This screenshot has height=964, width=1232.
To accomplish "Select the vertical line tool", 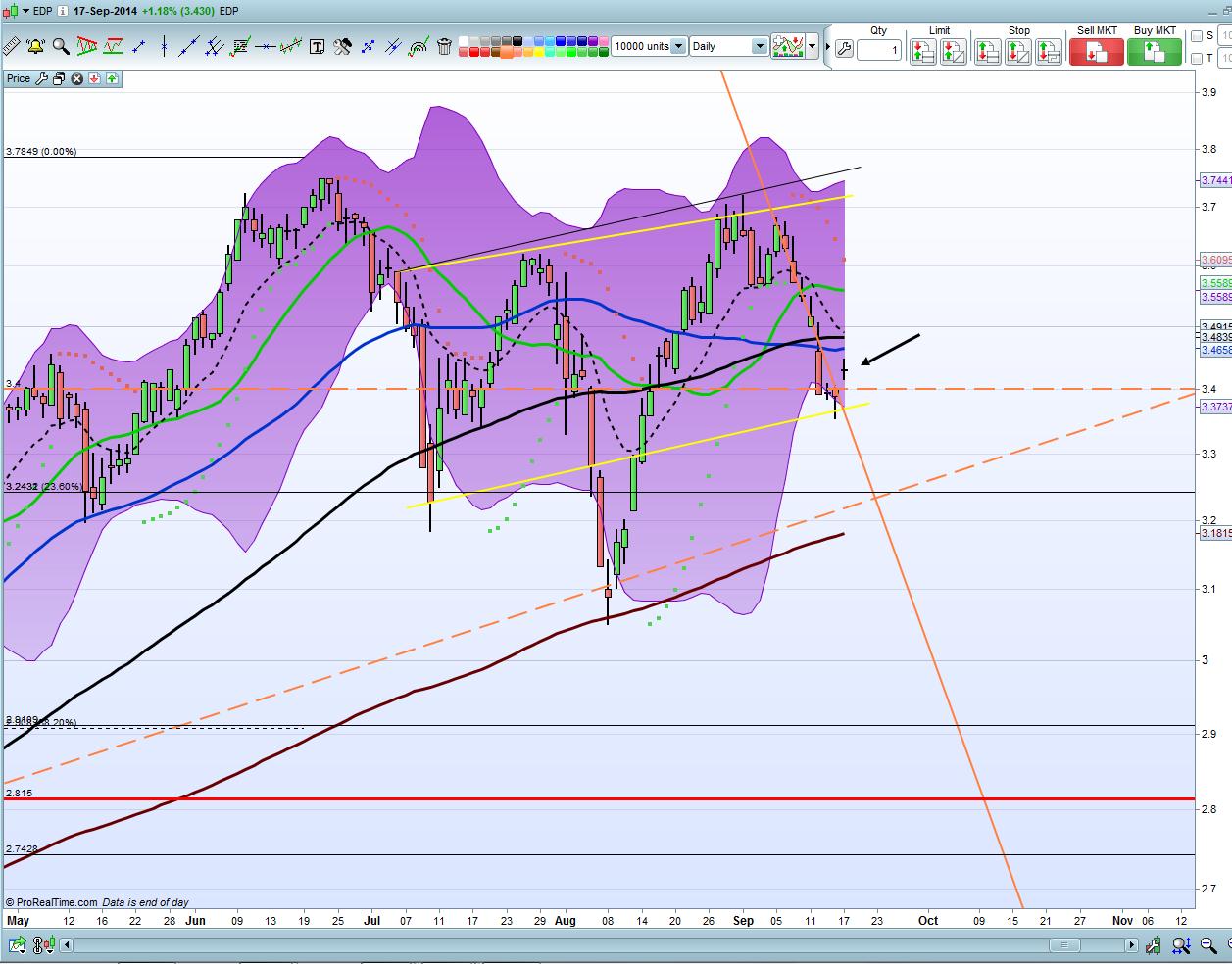I will (164, 46).
